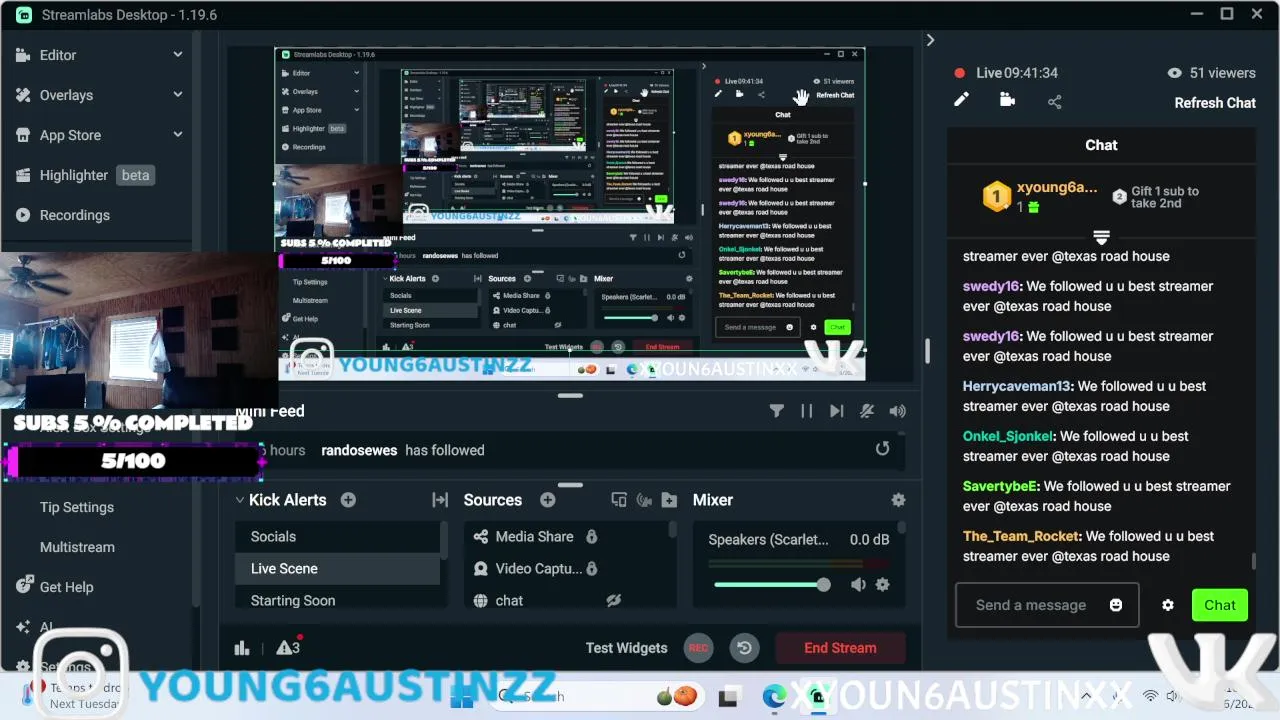The width and height of the screenshot is (1280, 720).
Task: Click the edit stream info pencil icon
Action: pyautogui.click(x=961, y=100)
